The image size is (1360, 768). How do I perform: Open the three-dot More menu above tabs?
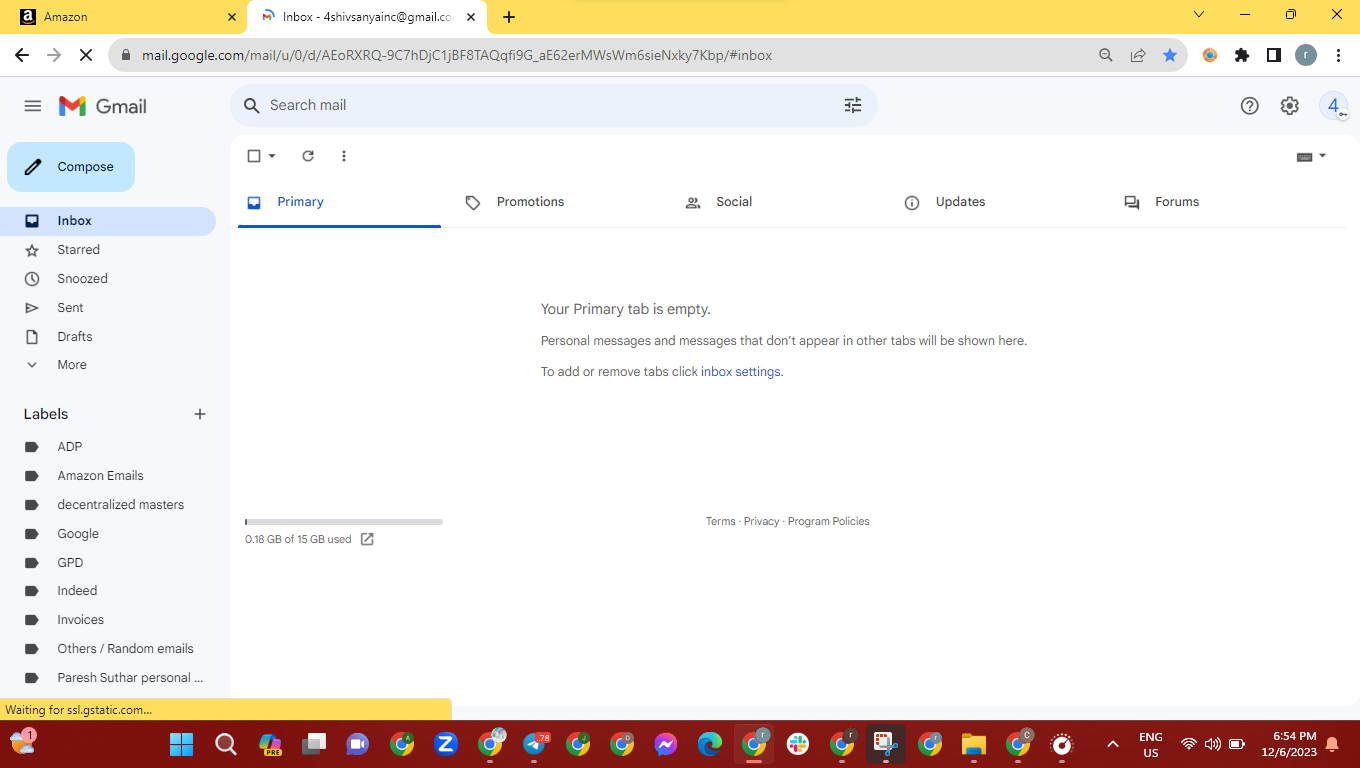coord(344,156)
